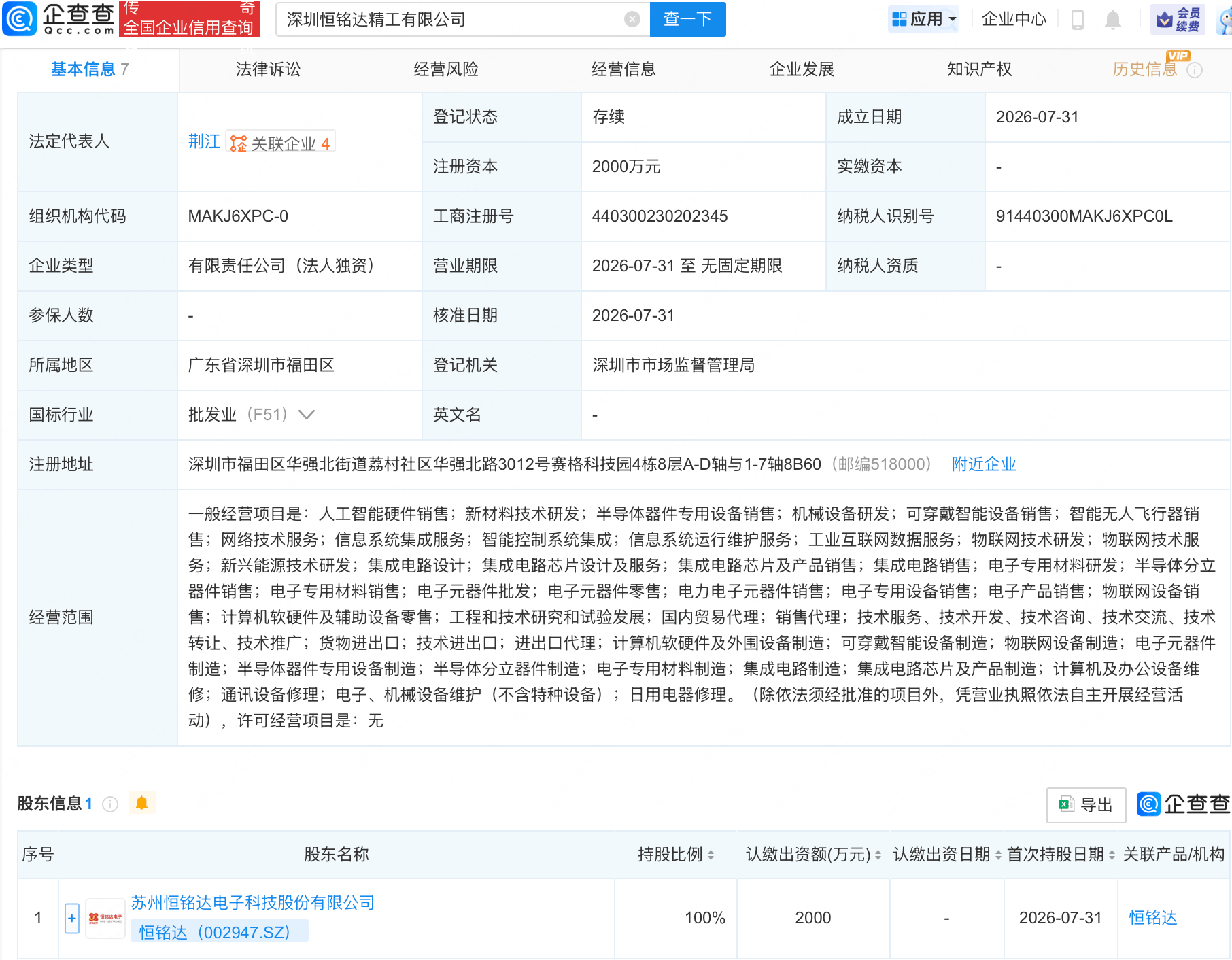Open notifications bell in the header
This screenshot has height=960, width=1232.
[1112, 19]
